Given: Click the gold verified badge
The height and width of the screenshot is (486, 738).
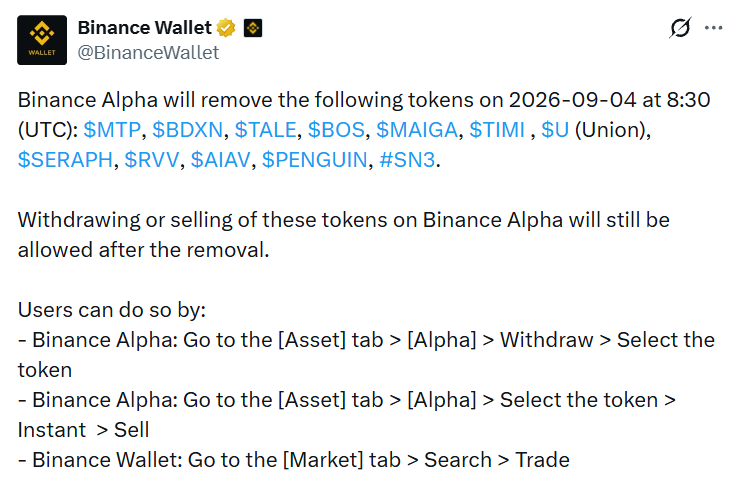Looking at the screenshot, I should [226, 28].
